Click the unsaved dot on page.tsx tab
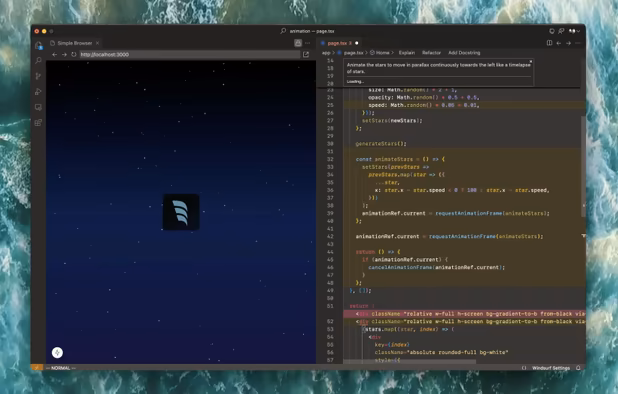 (x=357, y=43)
